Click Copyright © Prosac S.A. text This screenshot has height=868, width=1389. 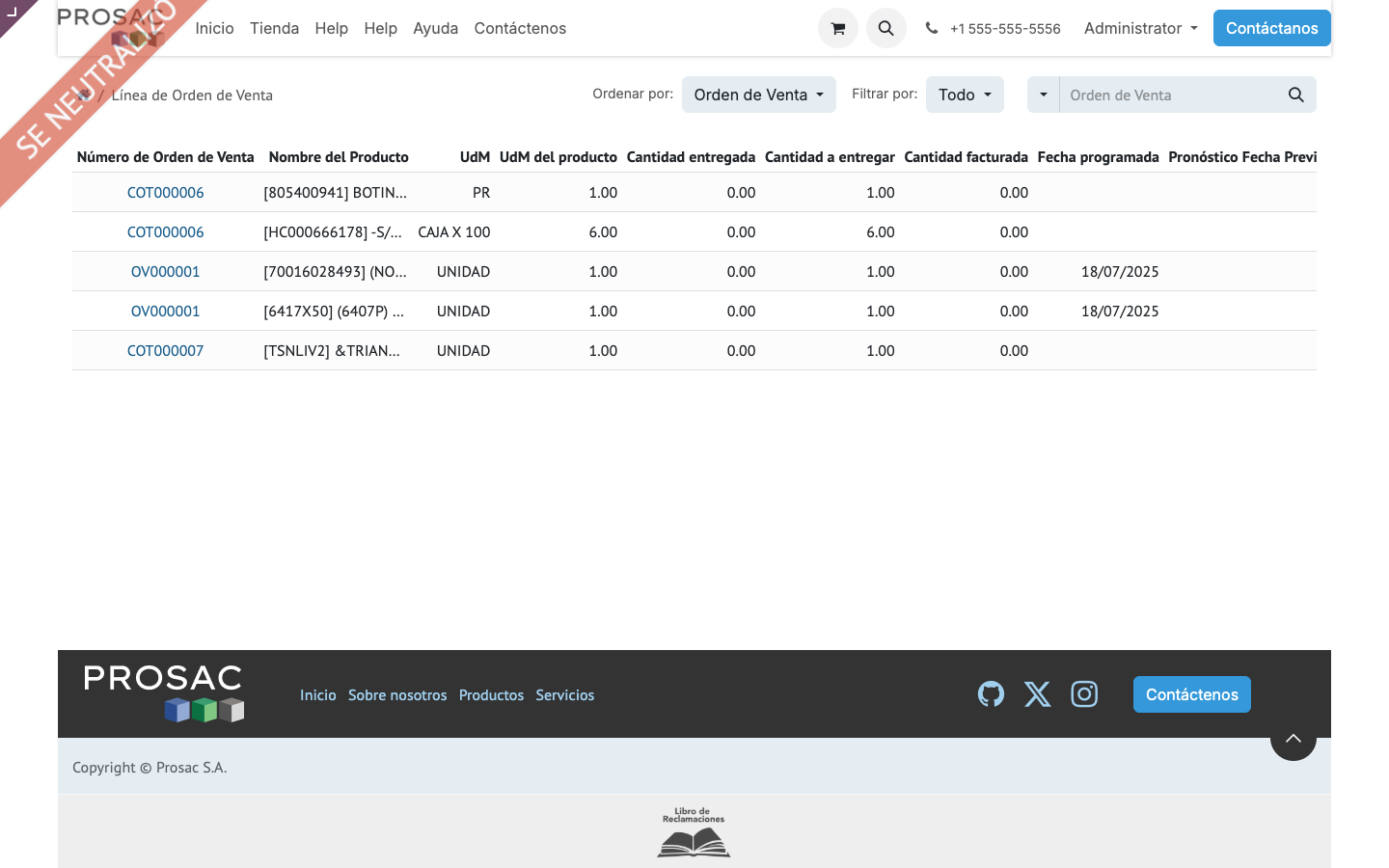click(x=150, y=767)
